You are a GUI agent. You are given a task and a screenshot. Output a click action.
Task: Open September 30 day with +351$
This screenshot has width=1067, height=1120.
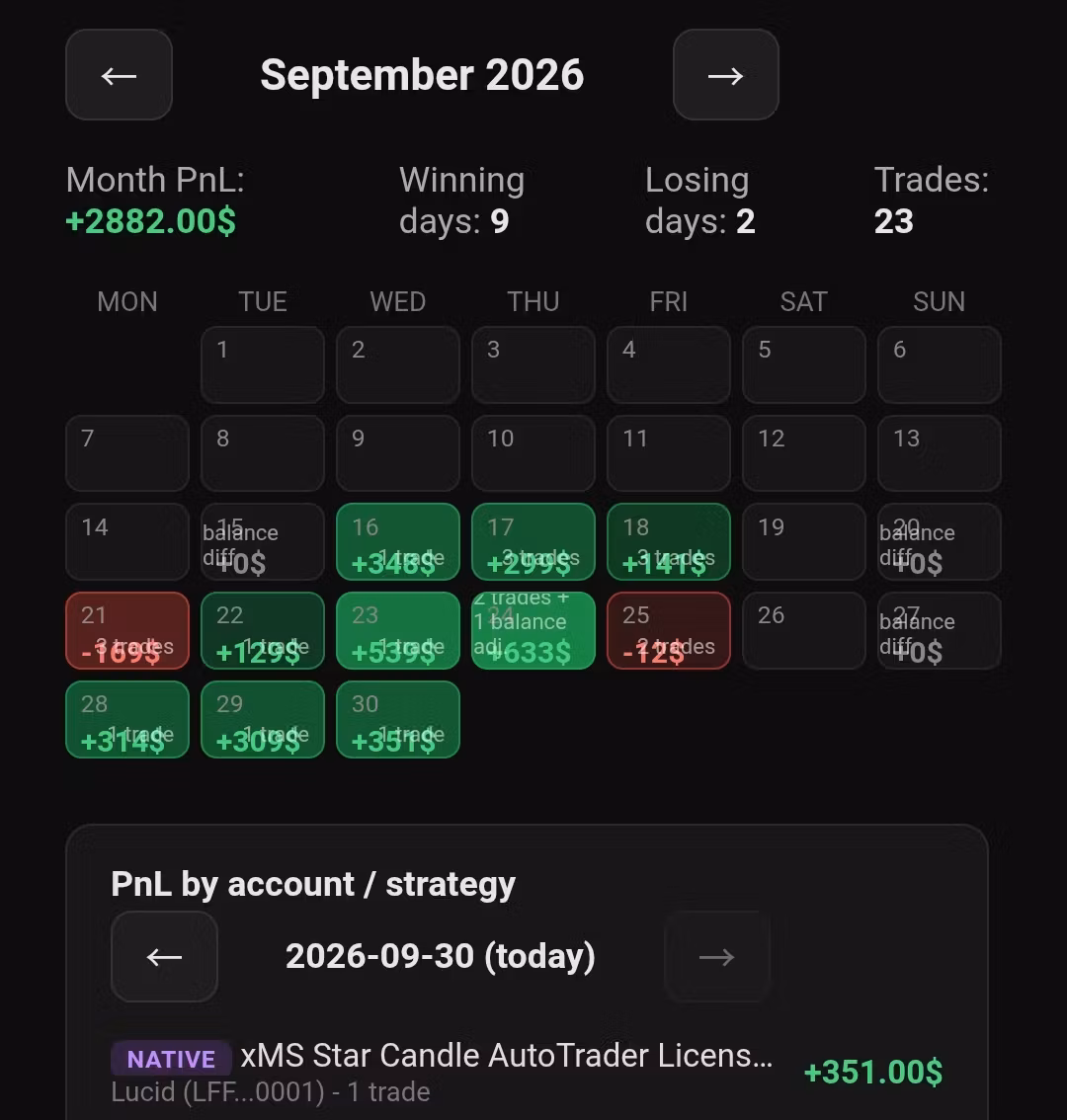(398, 719)
